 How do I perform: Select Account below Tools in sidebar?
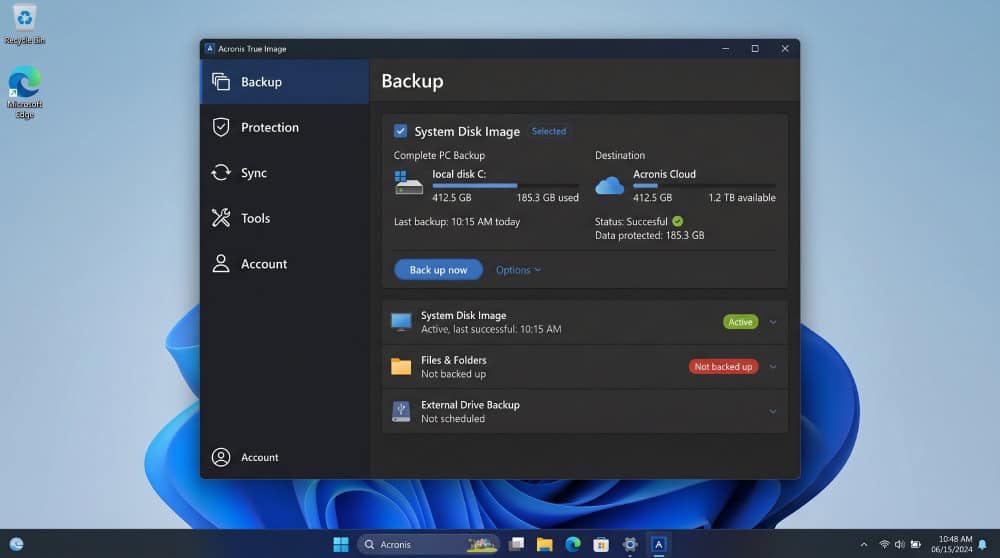click(x=284, y=263)
